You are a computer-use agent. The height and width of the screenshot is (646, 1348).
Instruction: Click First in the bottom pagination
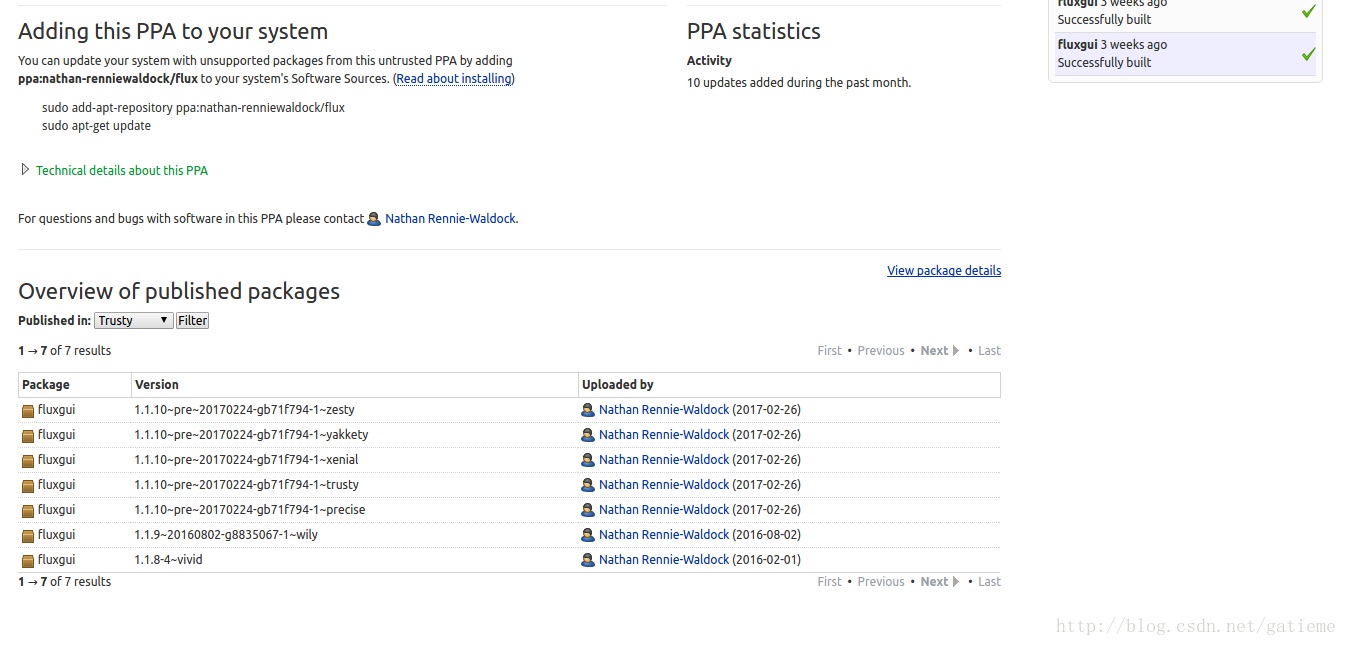[x=830, y=582]
